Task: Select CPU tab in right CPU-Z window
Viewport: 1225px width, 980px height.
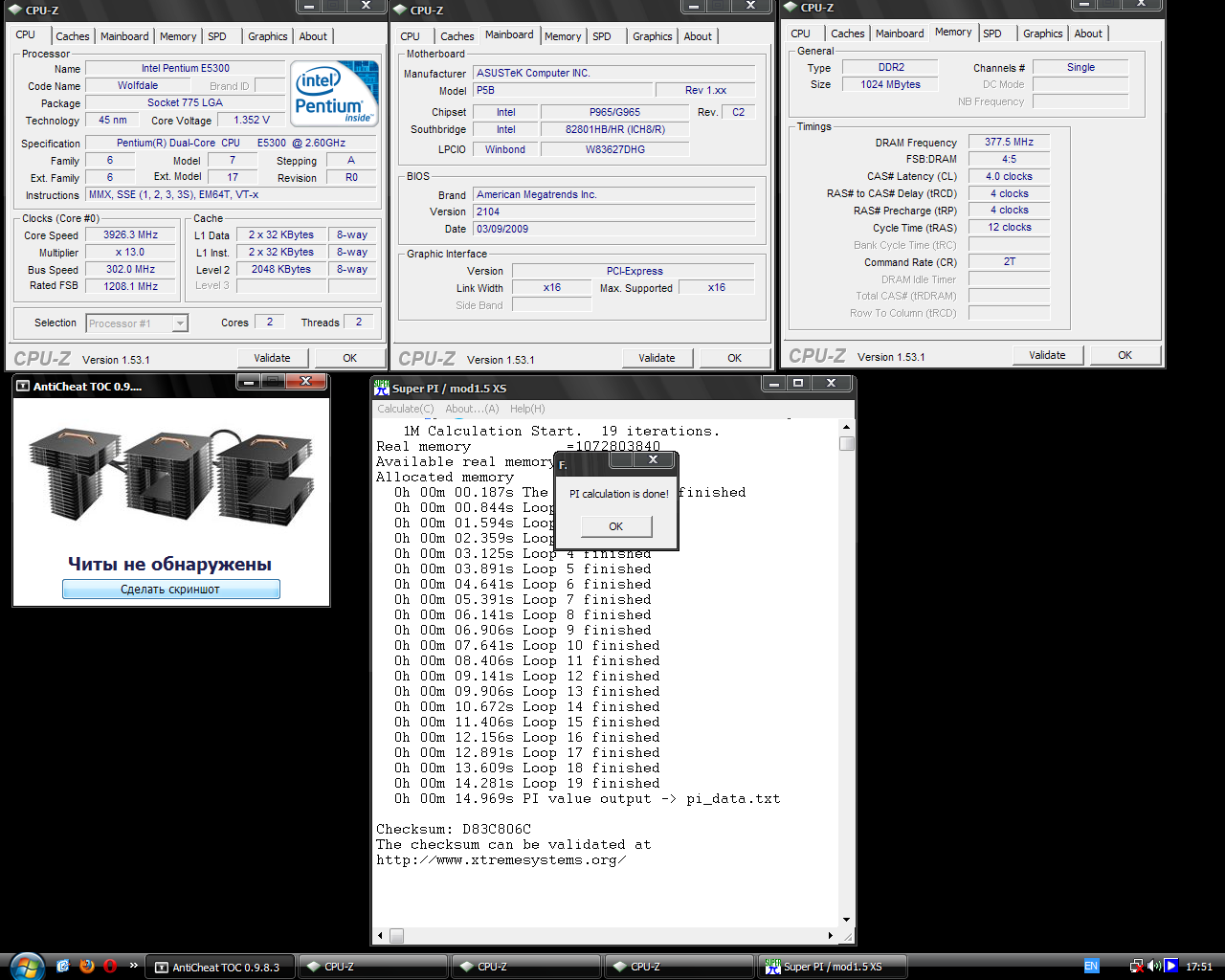Action: pos(801,33)
